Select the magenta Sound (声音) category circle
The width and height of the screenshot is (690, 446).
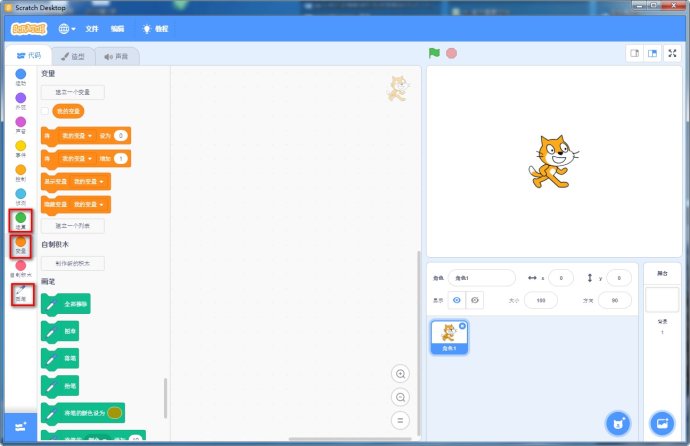pos(21,121)
